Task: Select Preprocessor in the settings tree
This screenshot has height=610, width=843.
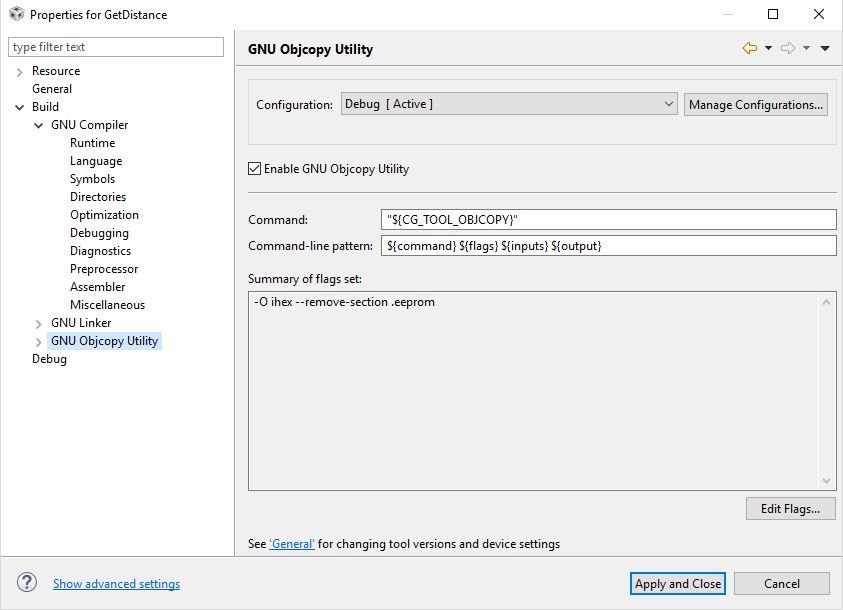Action: (x=104, y=269)
